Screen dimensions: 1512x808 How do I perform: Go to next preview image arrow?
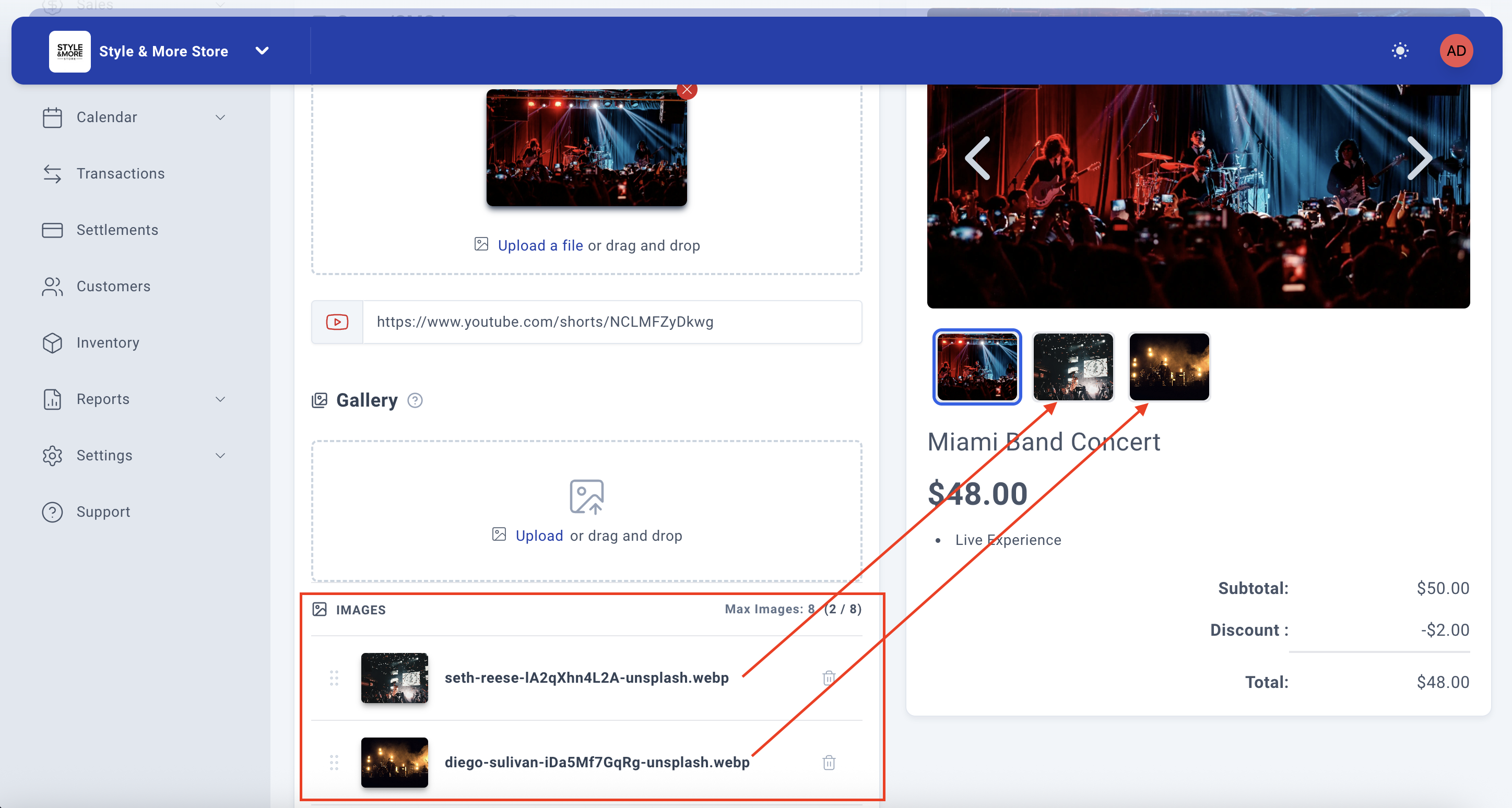tap(1419, 159)
